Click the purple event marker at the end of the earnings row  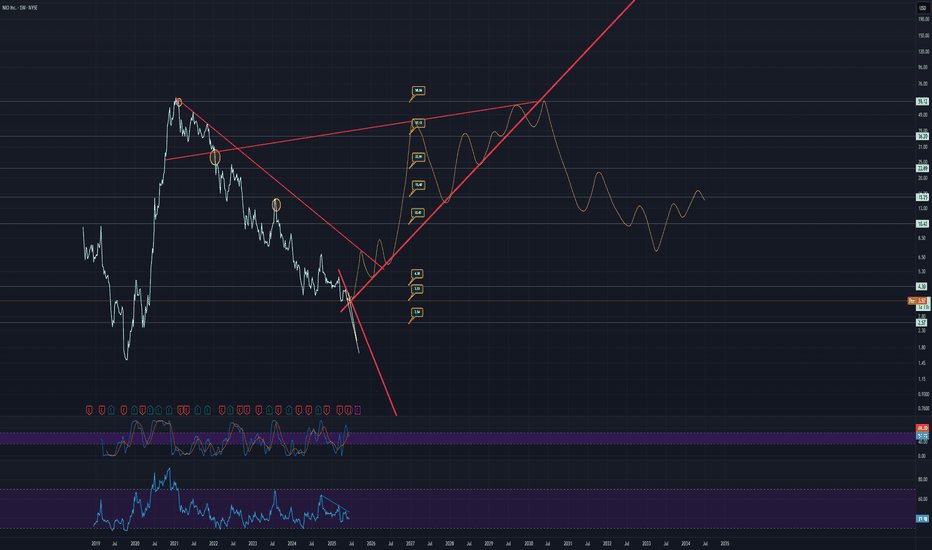point(358,410)
